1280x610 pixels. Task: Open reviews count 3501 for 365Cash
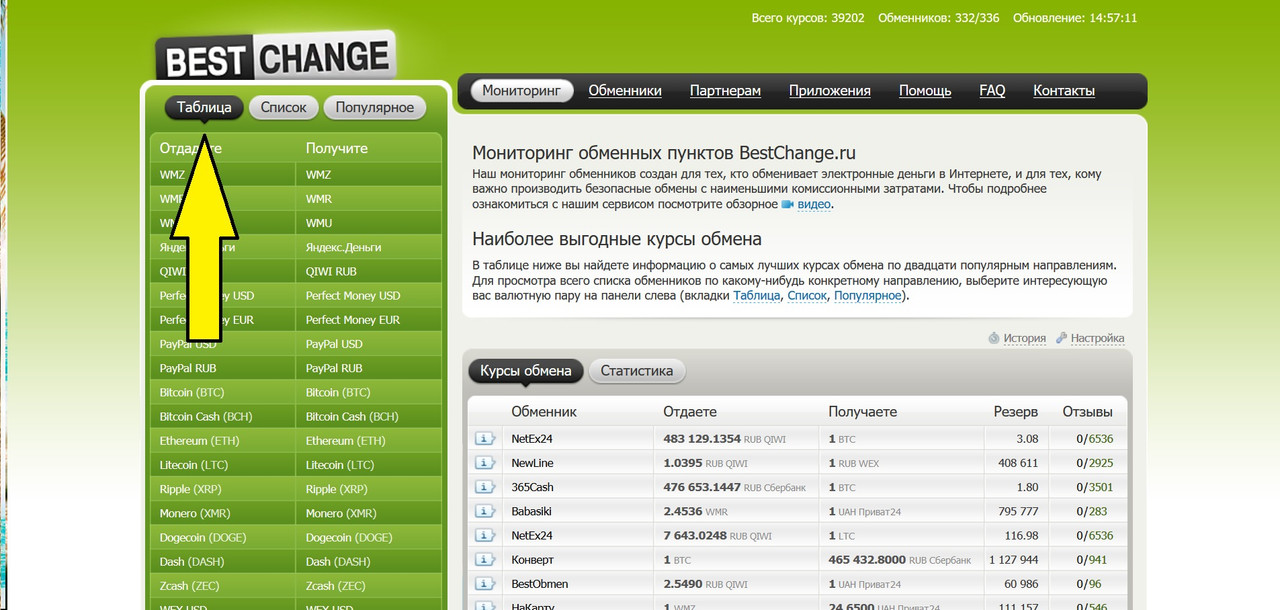tap(1101, 487)
